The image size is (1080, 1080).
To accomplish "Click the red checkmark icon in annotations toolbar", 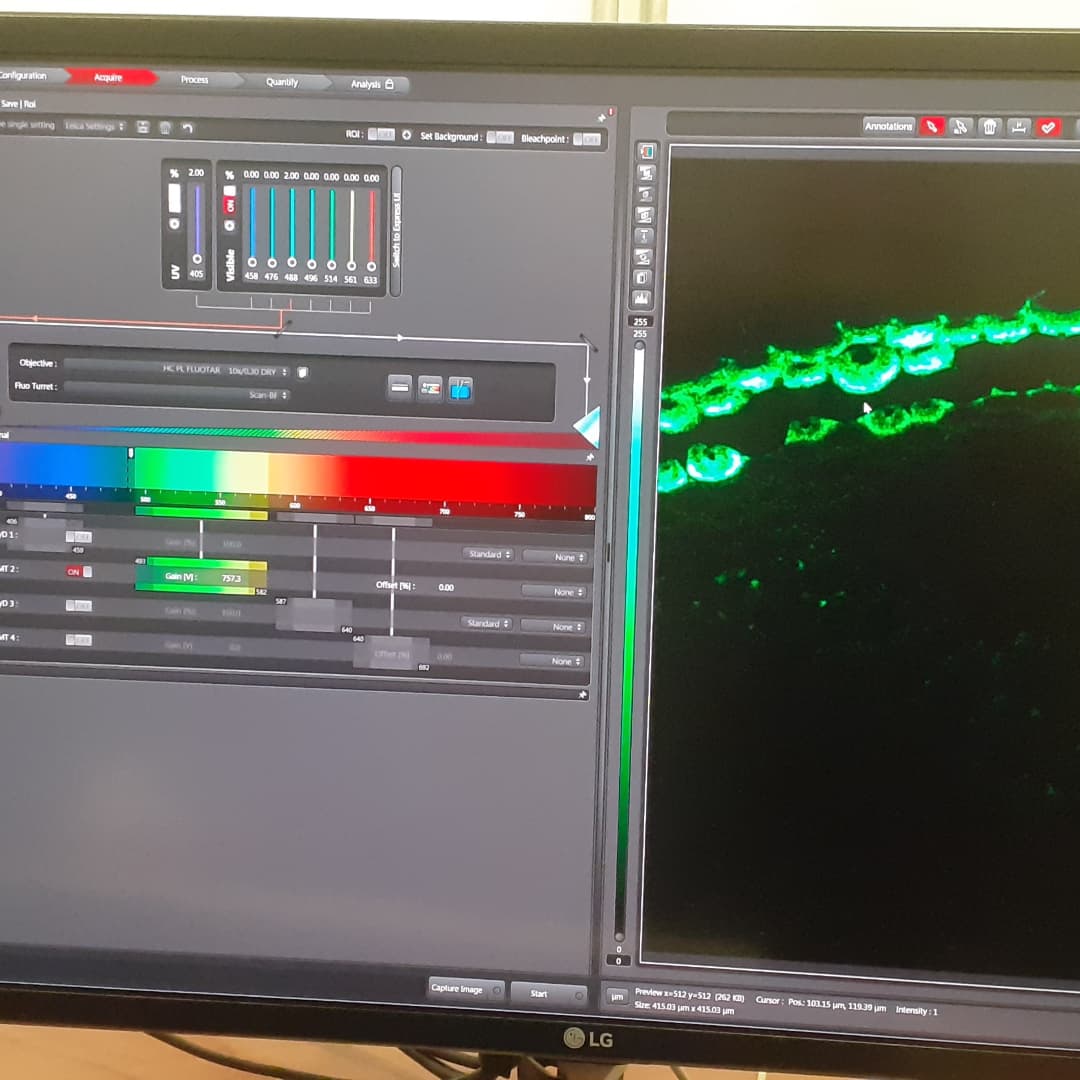I will [x=1048, y=127].
